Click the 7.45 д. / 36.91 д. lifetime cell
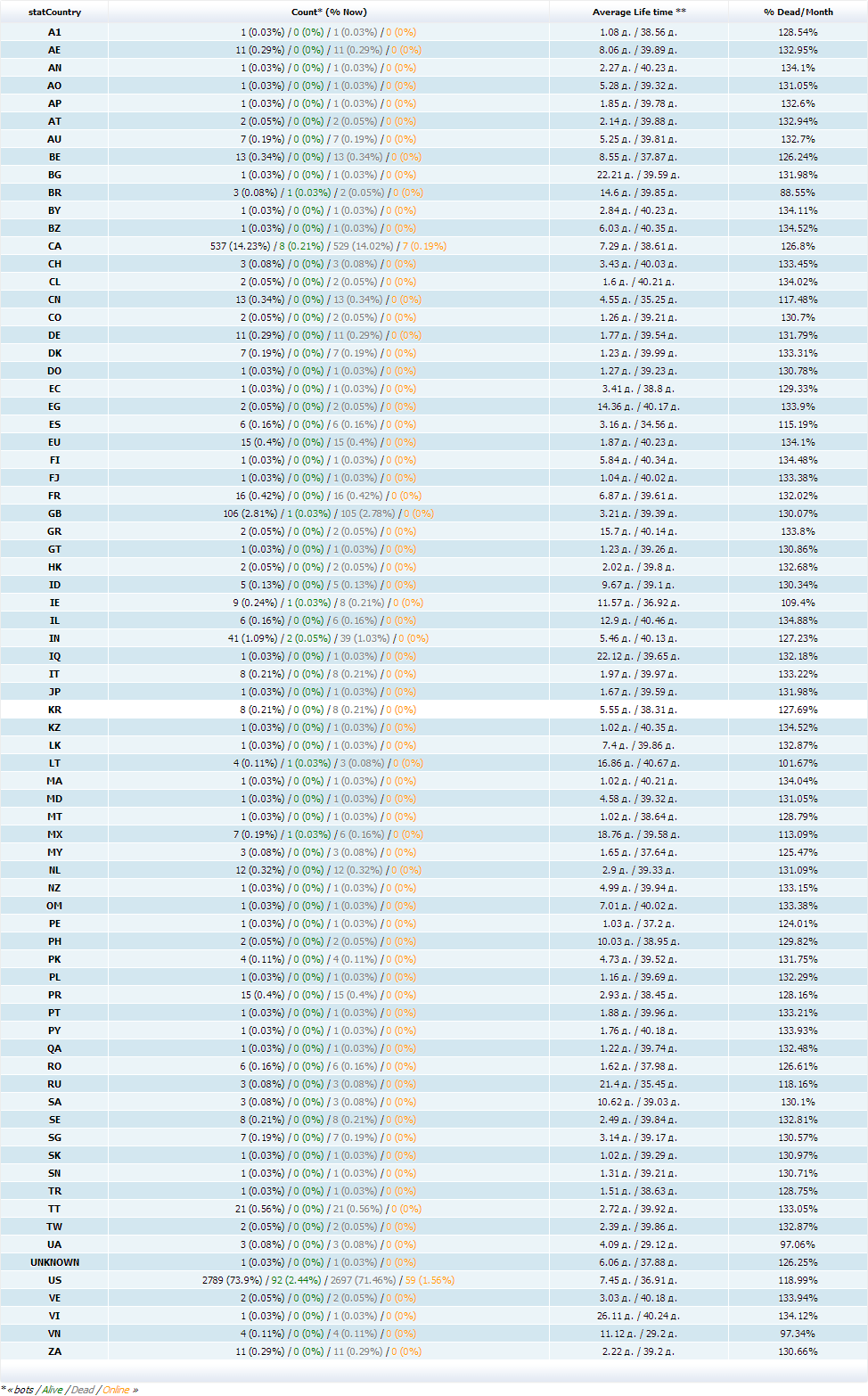Image resolution: width=868 pixels, height=1396 pixels. (x=638, y=1280)
